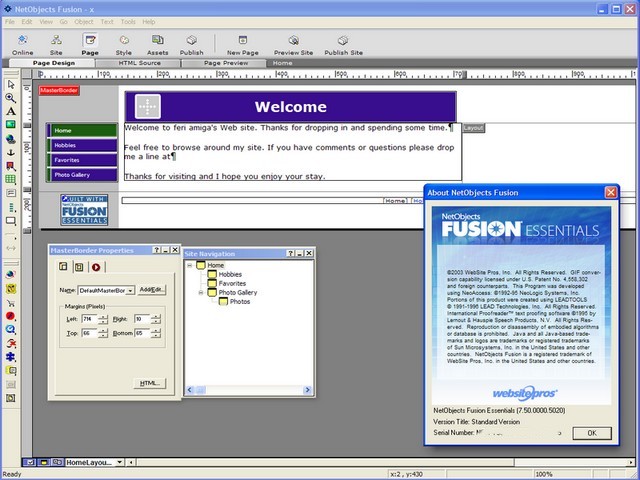Open Assets view from toolbar
Screen dimensions: 640x480
(158, 44)
